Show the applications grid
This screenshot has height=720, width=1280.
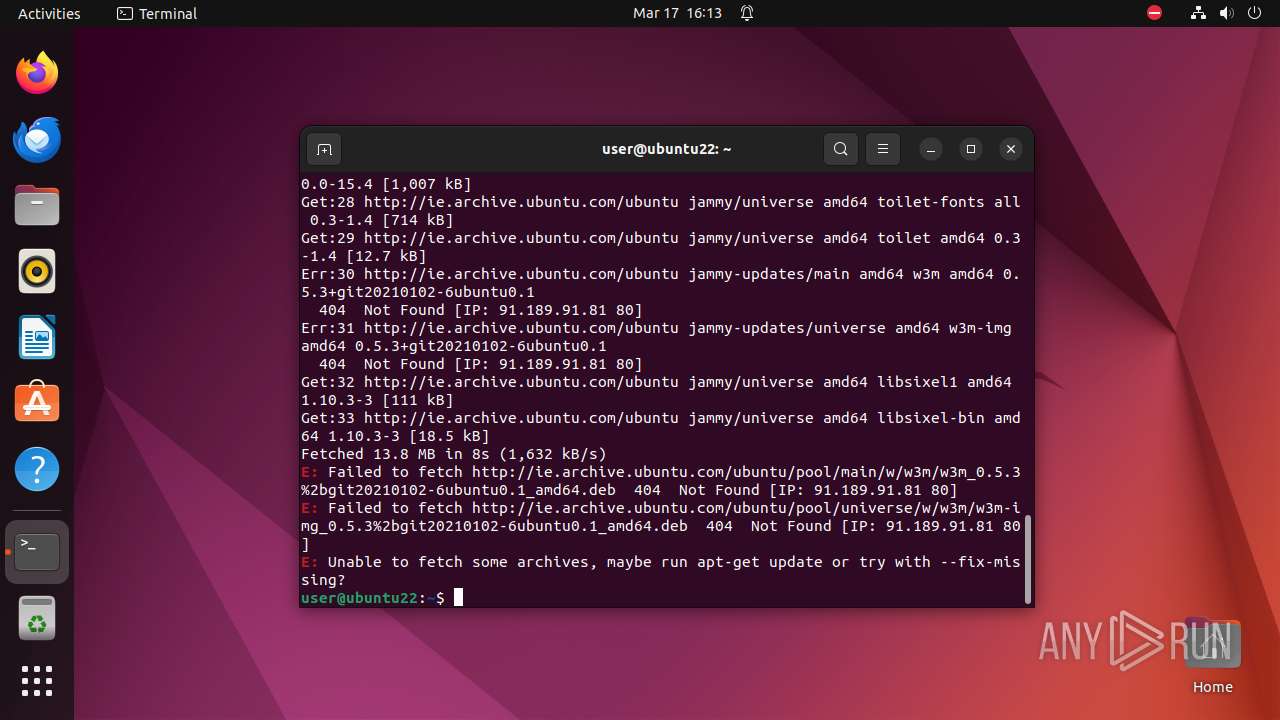click(37, 681)
